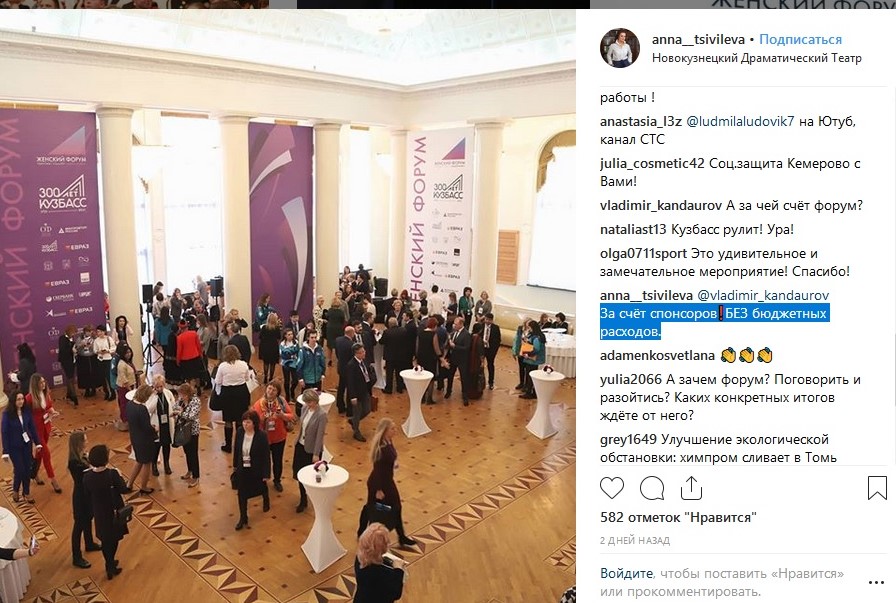896x603 pixels.
Task: Share the post using share icon
Action: point(691,488)
